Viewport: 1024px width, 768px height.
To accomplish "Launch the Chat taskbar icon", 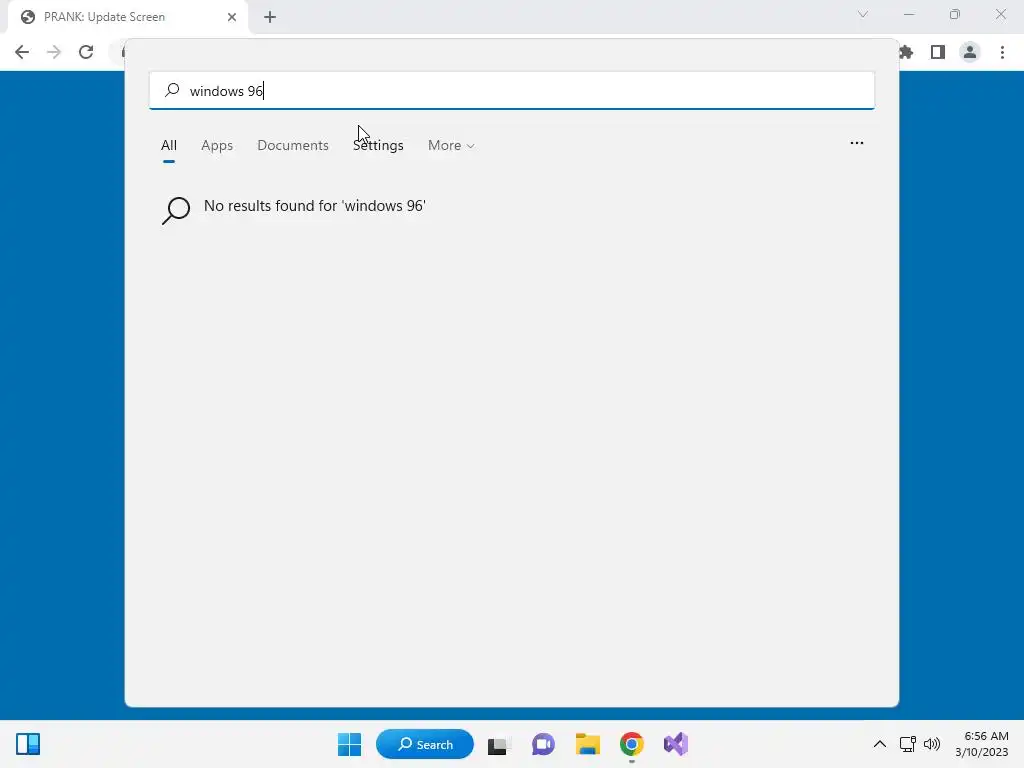I will click(543, 744).
